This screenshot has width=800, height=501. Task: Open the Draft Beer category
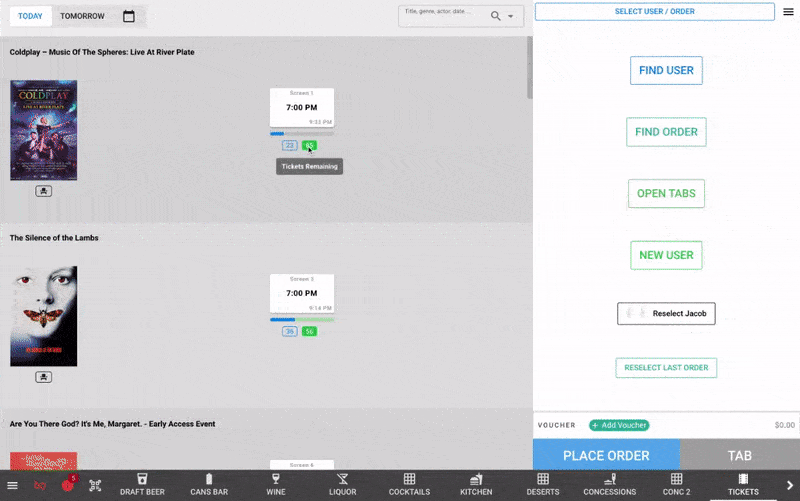[142, 485]
